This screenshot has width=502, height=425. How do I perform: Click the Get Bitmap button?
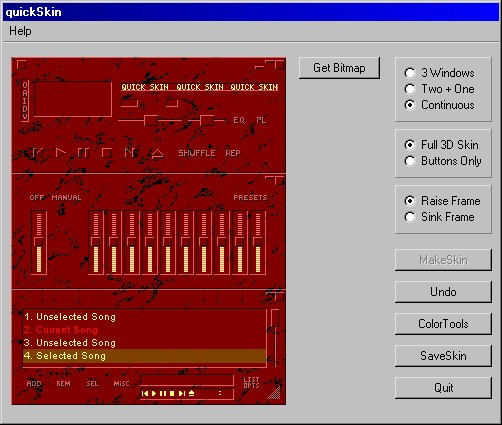pos(339,68)
